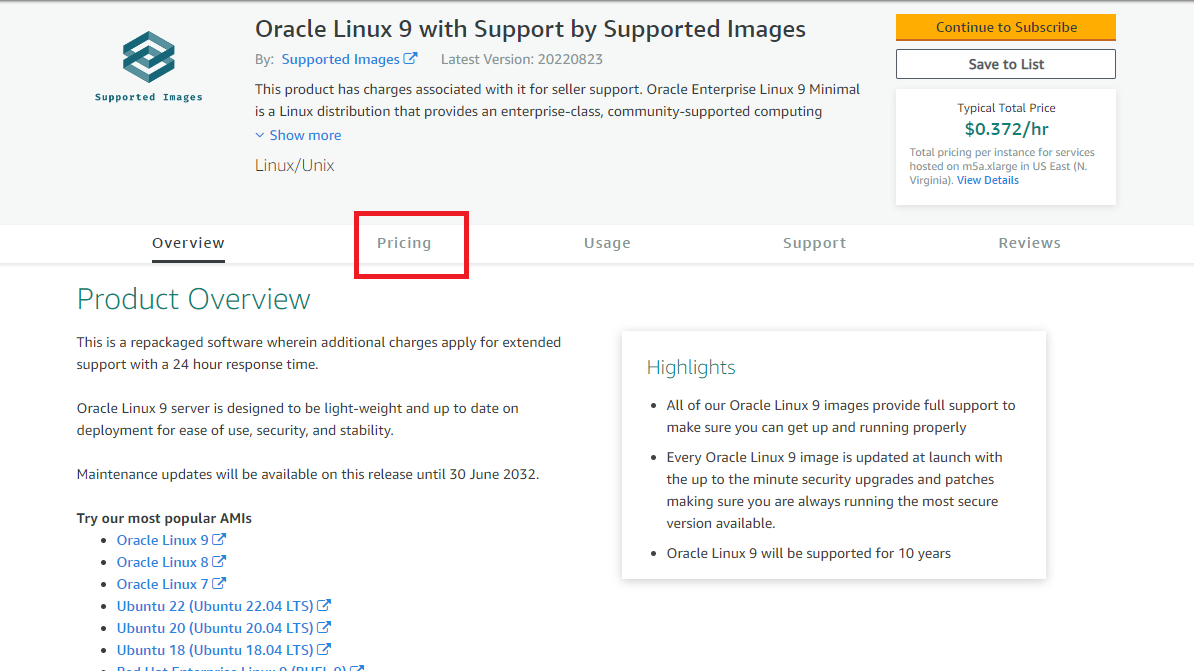This screenshot has width=1194, height=671.
Task: Click the highlight 'Oracle Linux 9 will be supported for 10 years'
Action: tap(809, 554)
